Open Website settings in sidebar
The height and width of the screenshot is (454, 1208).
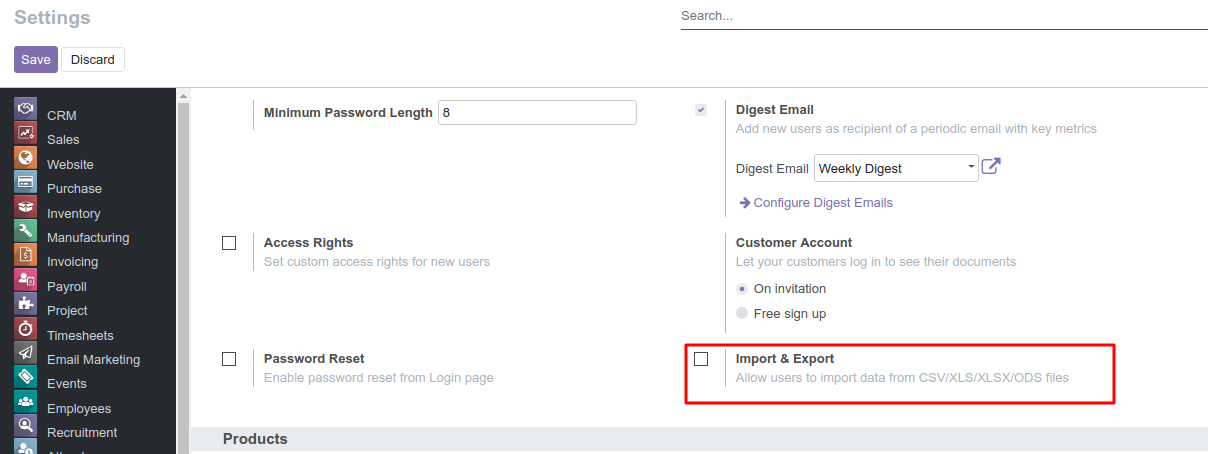[x=70, y=165]
